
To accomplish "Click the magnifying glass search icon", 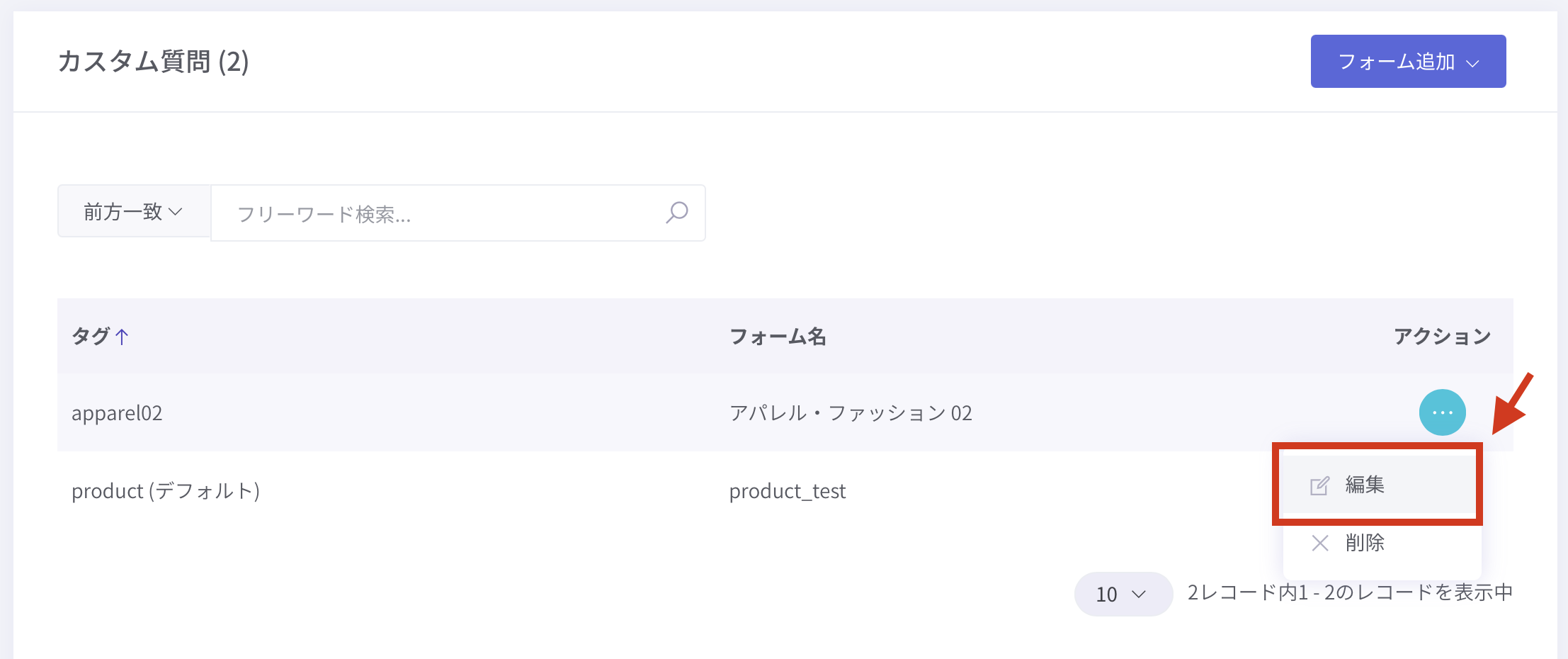I will tap(676, 213).
